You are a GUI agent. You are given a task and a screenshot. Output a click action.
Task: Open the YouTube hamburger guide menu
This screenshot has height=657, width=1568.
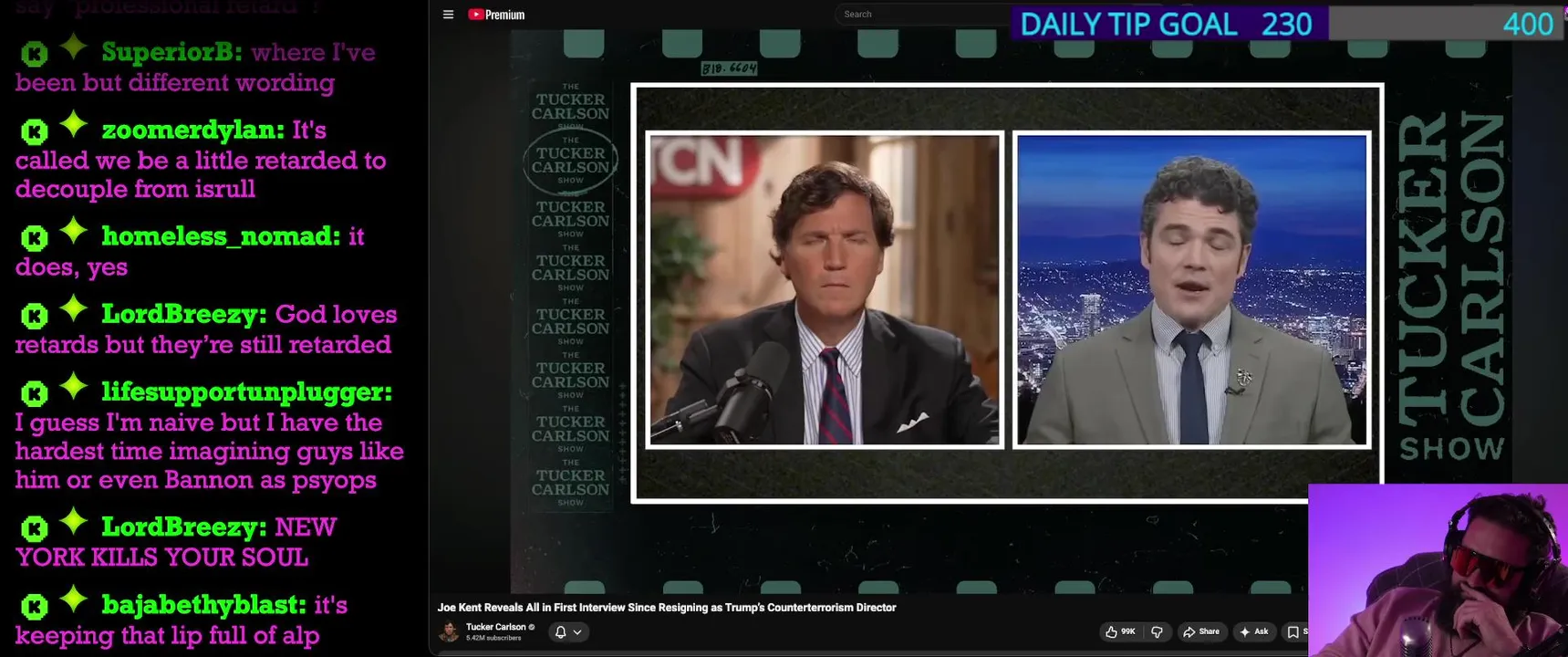(448, 15)
